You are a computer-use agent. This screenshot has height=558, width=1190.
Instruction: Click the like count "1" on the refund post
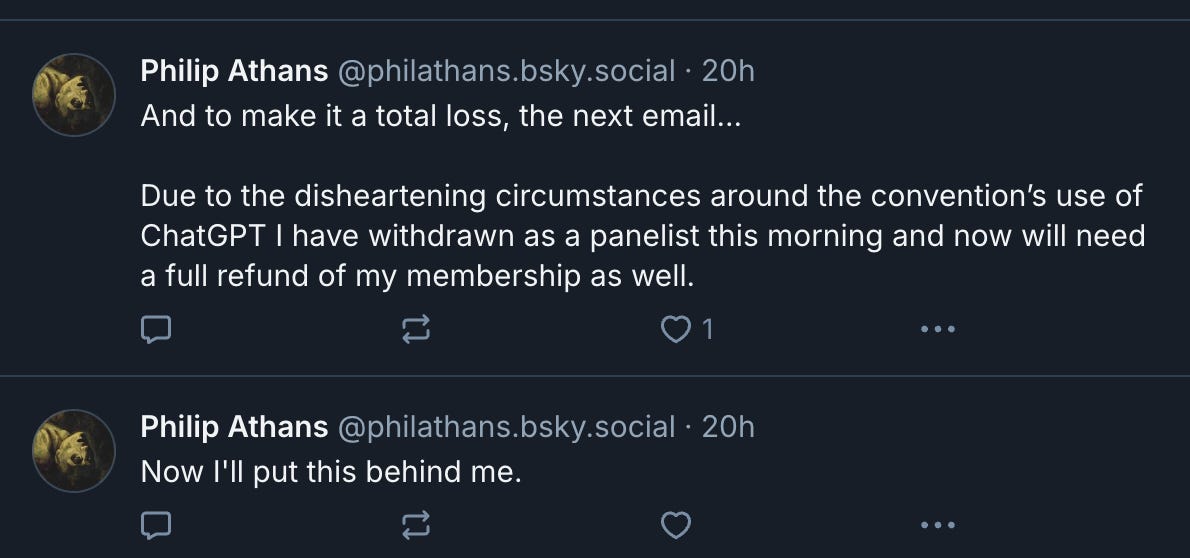click(x=708, y=329)
